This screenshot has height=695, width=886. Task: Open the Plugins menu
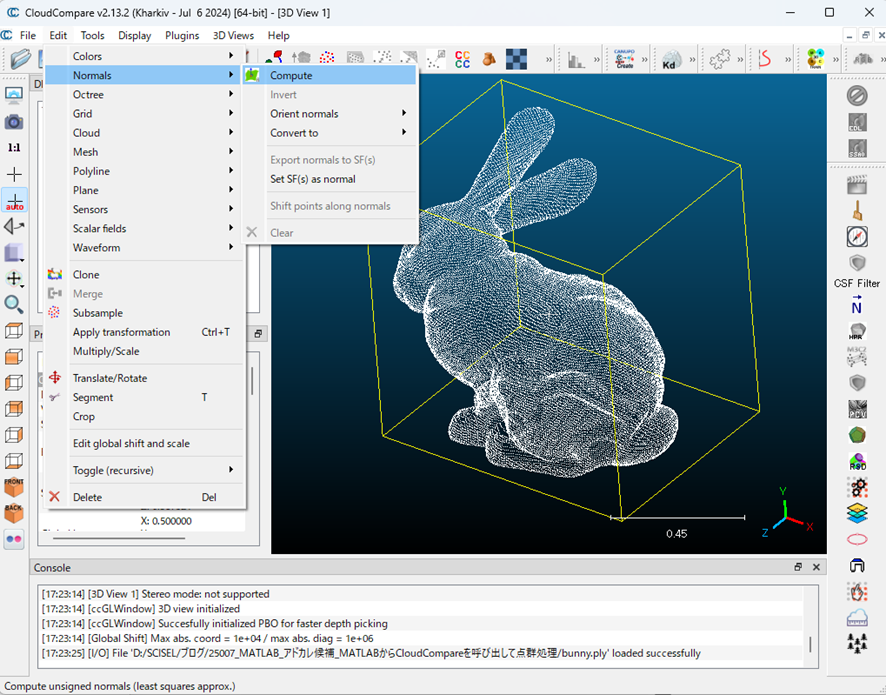coord(182,36)
